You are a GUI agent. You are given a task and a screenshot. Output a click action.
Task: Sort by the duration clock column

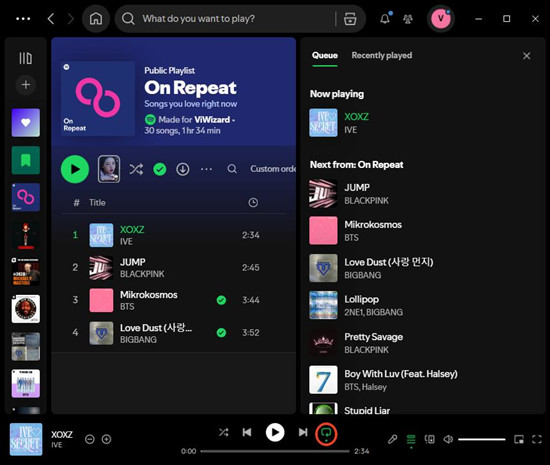(253, 202)
